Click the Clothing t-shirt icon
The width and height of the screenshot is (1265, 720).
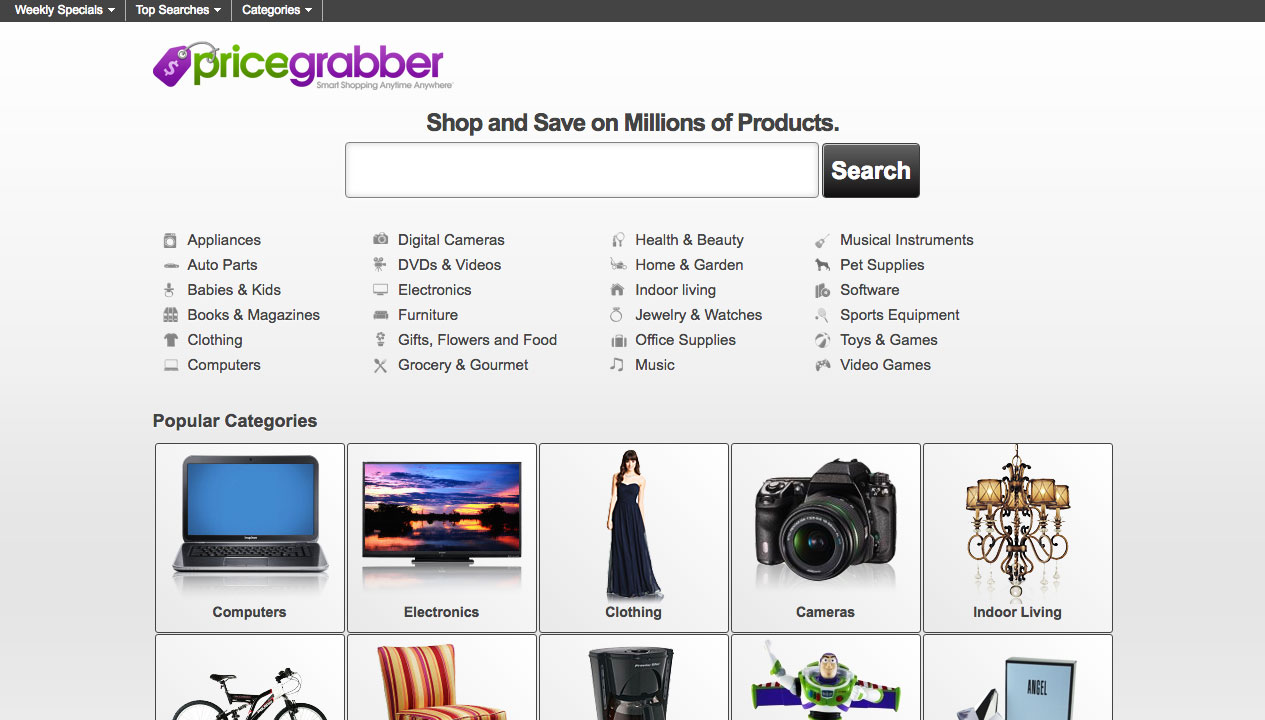170,340
